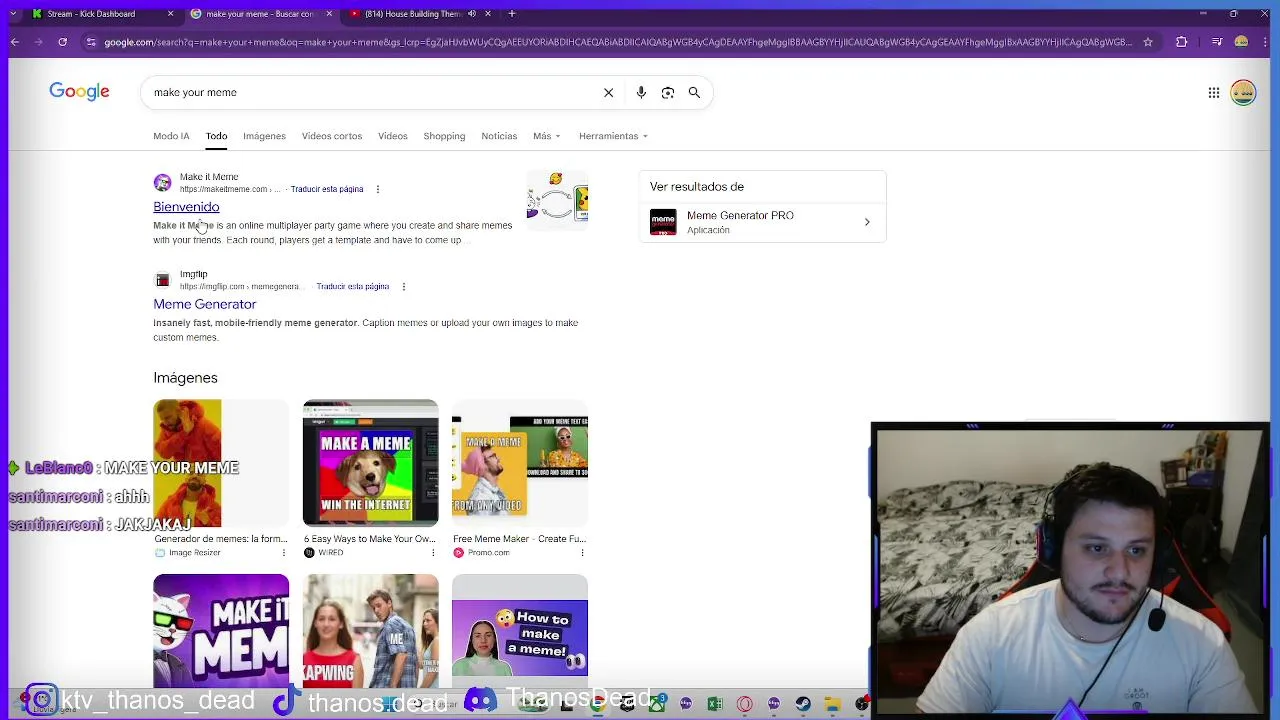Click the Make it Meme result preview image

[x=557, y=199]
